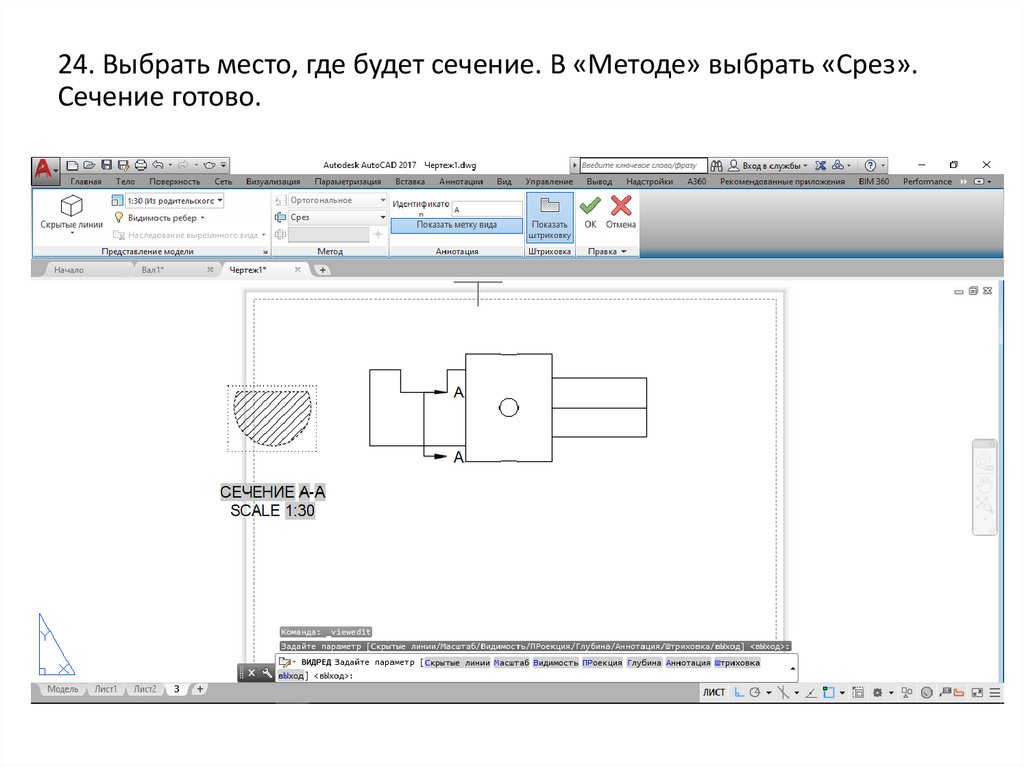Click the Аннотация option in command line
This screenshot has height=767, width=1024.
tap(688, 662)
